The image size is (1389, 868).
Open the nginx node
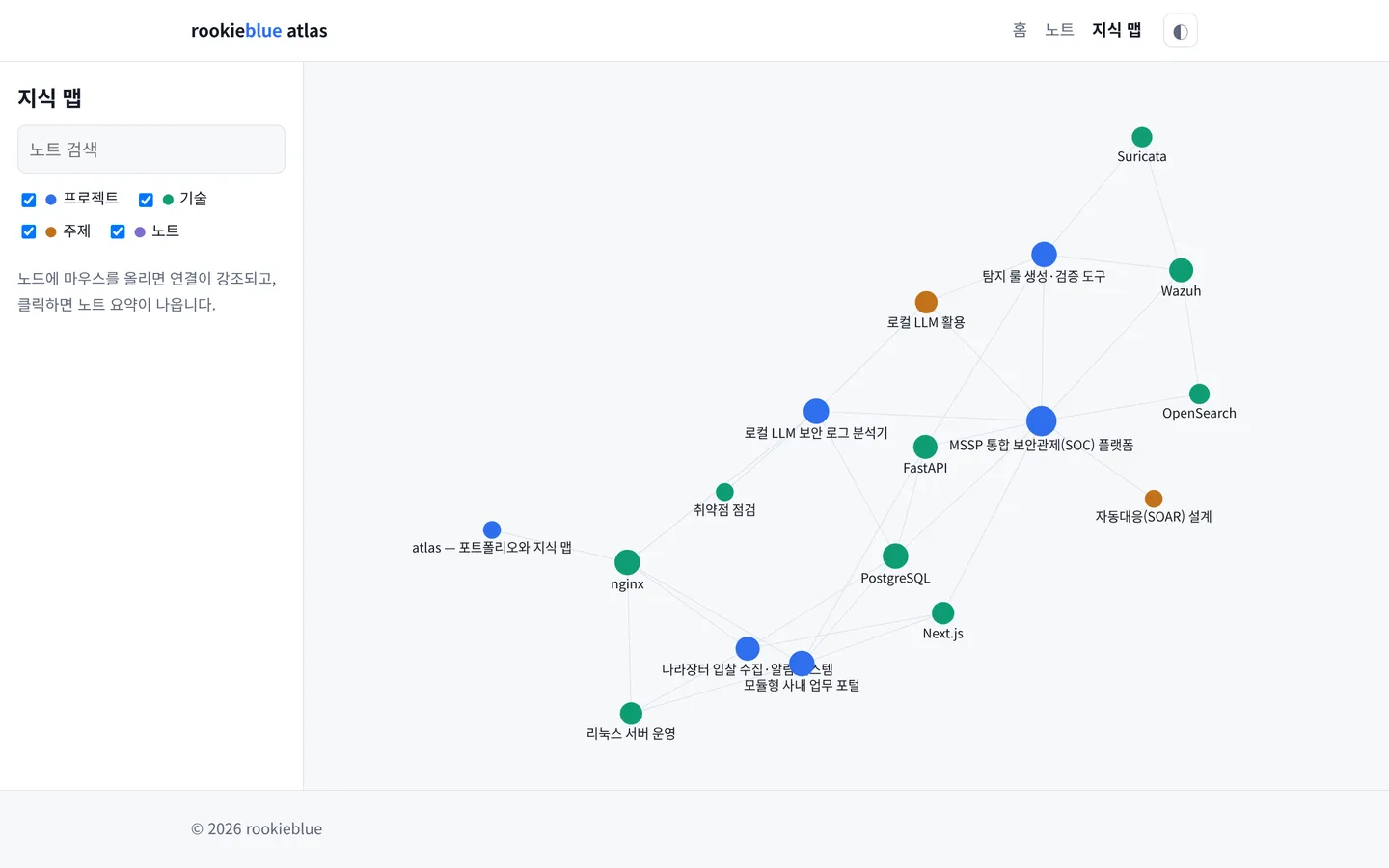point(627,562)
